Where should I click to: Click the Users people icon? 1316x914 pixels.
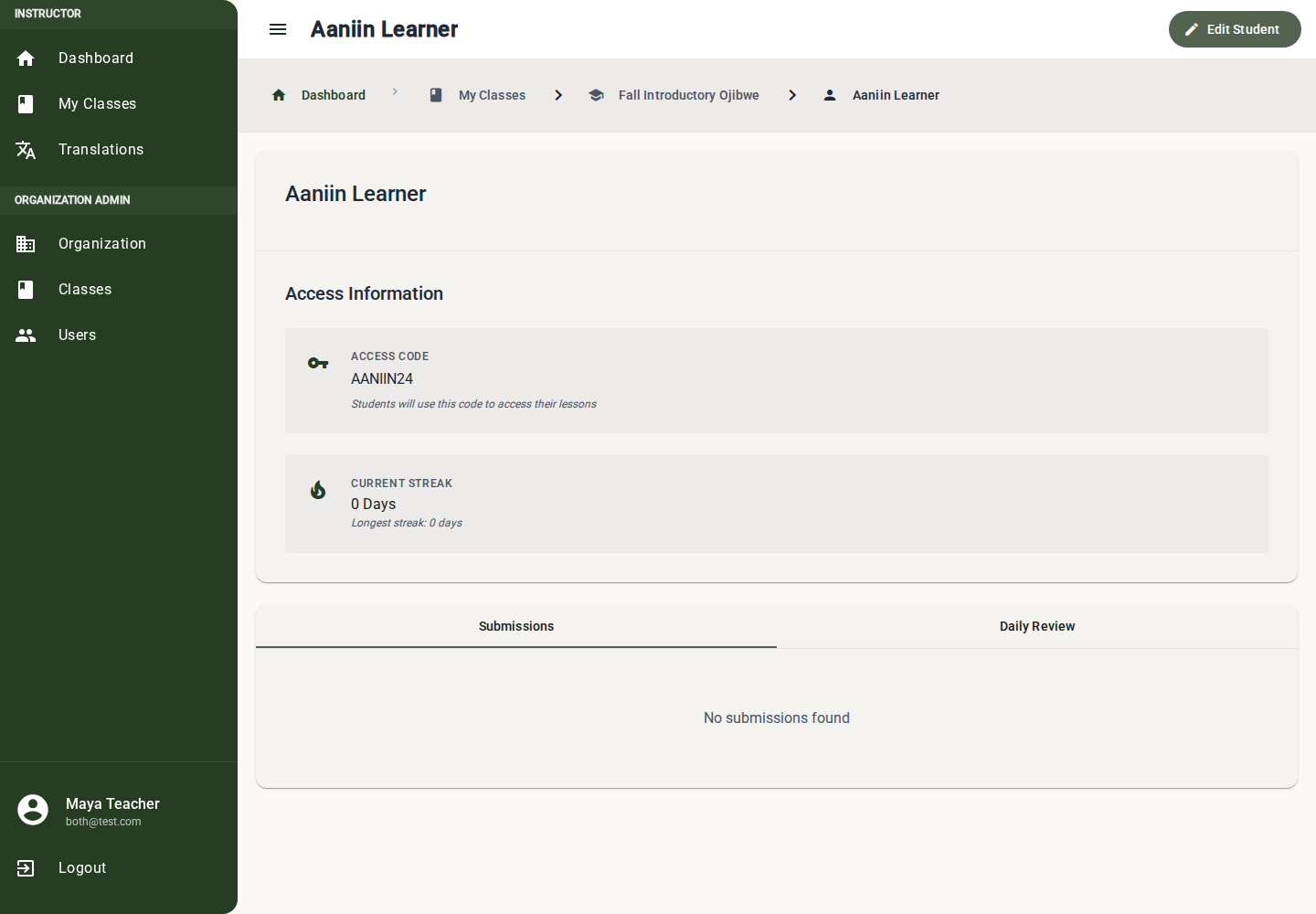tap(26, 335)
